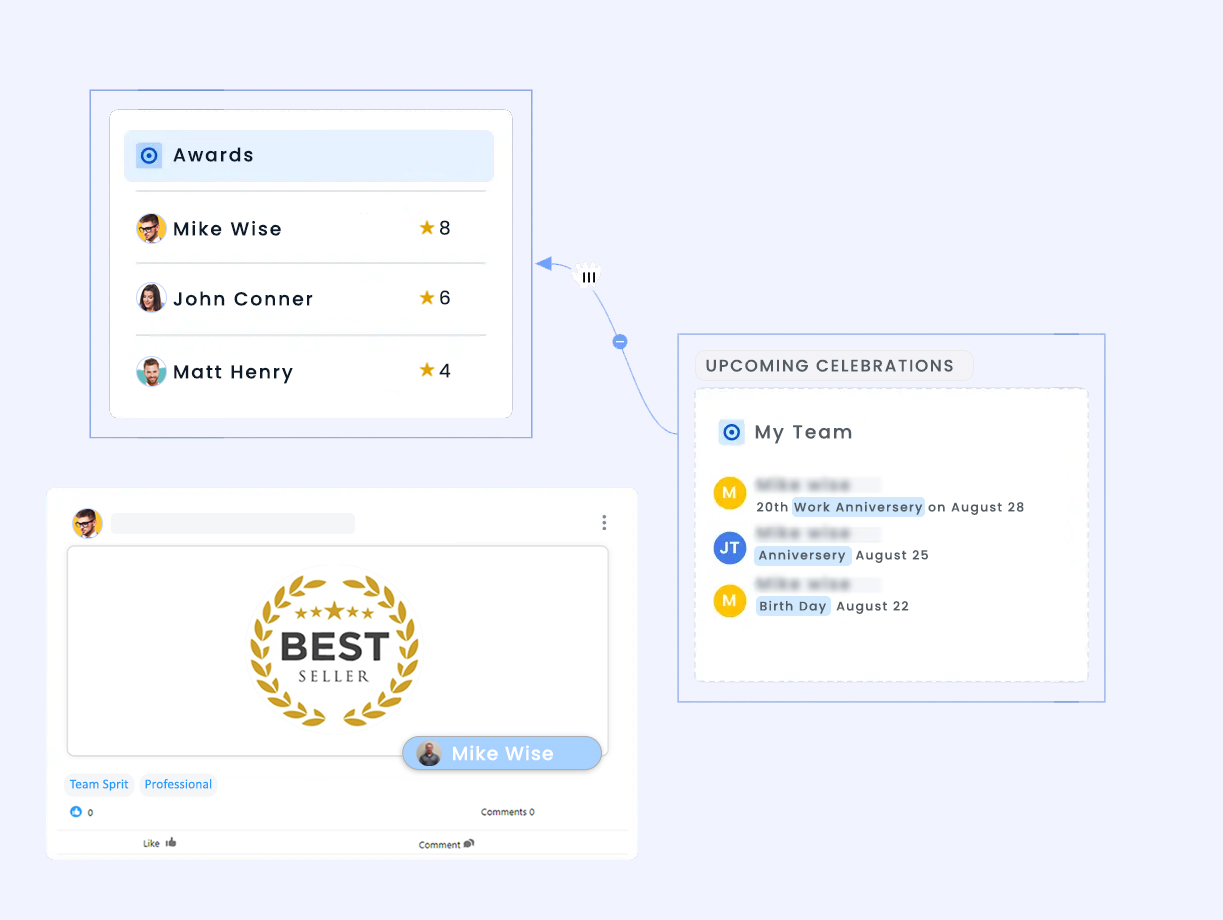This screenshot has height=920, width=1223.
Task: Click Matt Henry's avatar in Awards list
Action: pyautogui.click(x=151, y=372)
